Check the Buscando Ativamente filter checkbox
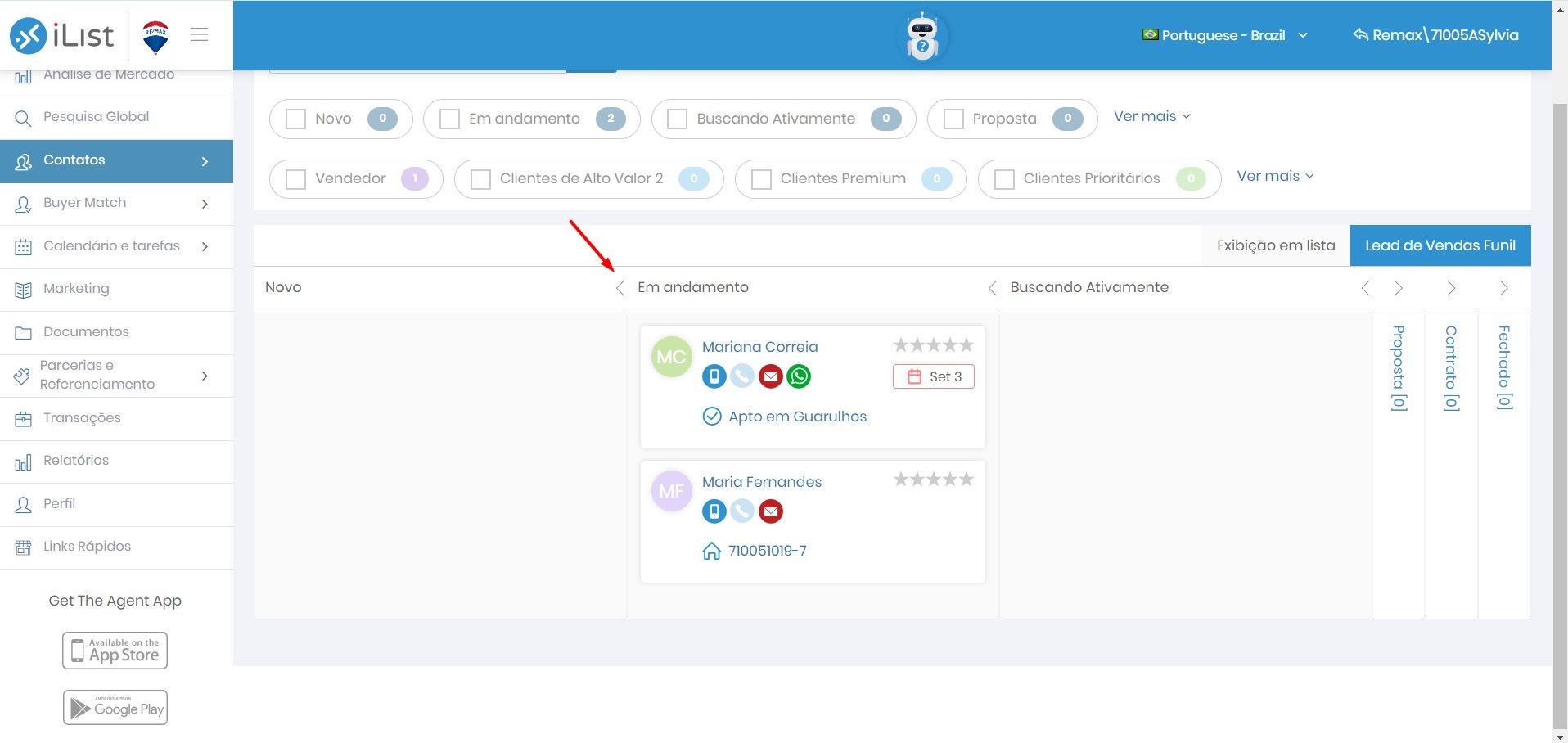The width and height of the screenshot is (1568, 743). [677, 119]
